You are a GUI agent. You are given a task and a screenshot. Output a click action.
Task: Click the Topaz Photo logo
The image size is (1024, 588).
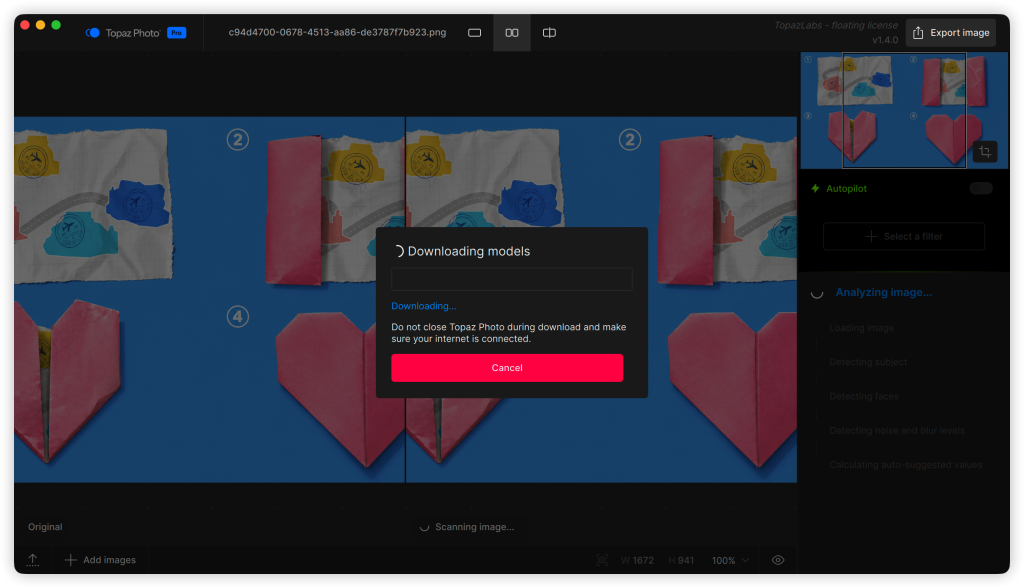tap(93, 33)
